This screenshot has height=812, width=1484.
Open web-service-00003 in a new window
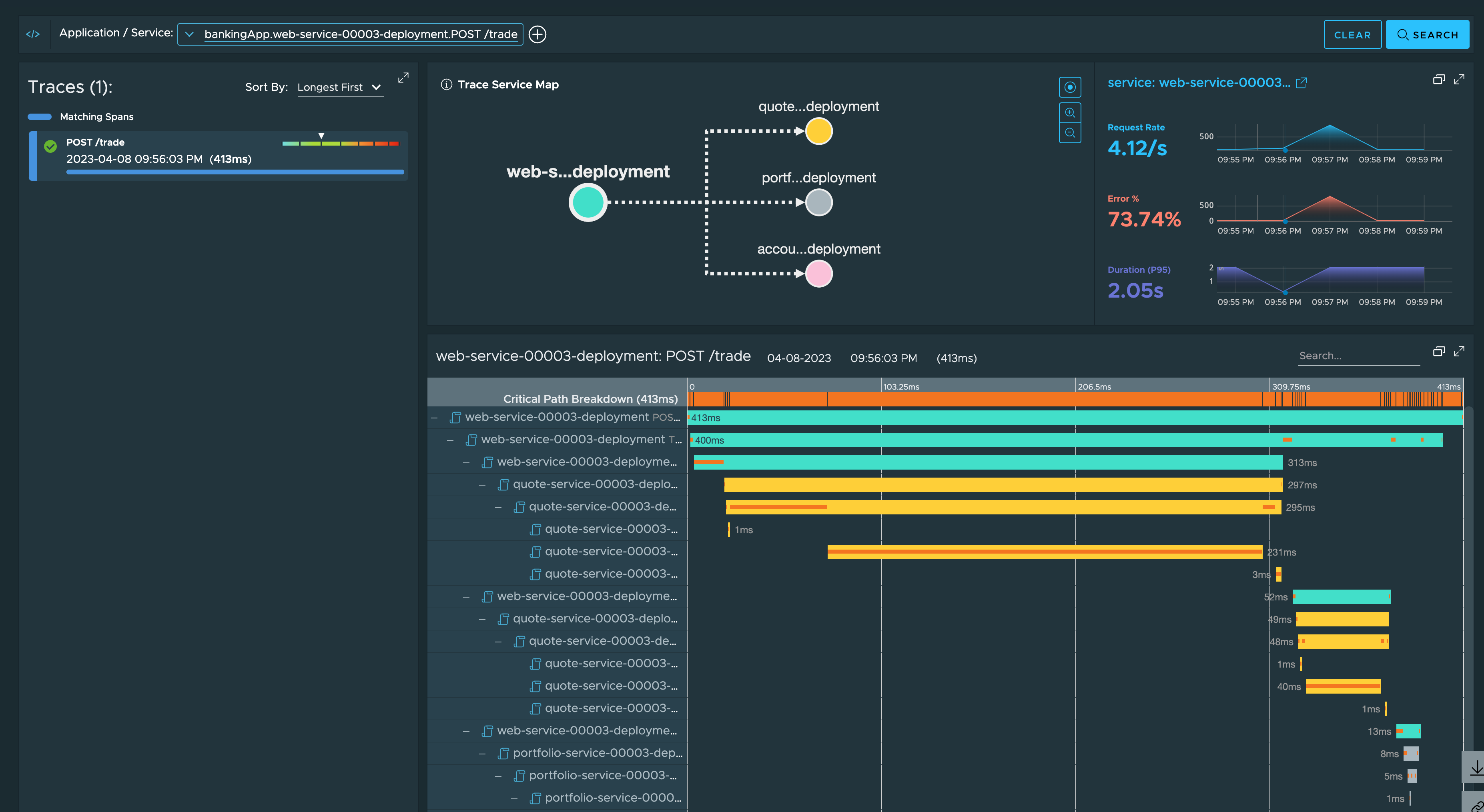click(1301, 83)
